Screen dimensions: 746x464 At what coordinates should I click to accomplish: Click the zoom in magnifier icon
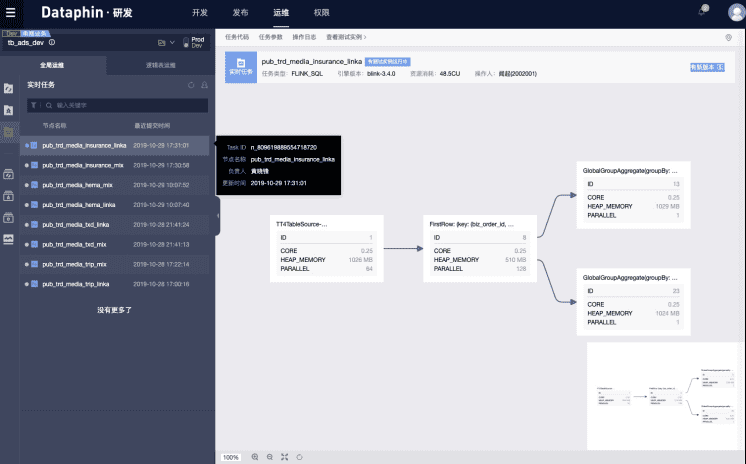click(x=255, y=457)
